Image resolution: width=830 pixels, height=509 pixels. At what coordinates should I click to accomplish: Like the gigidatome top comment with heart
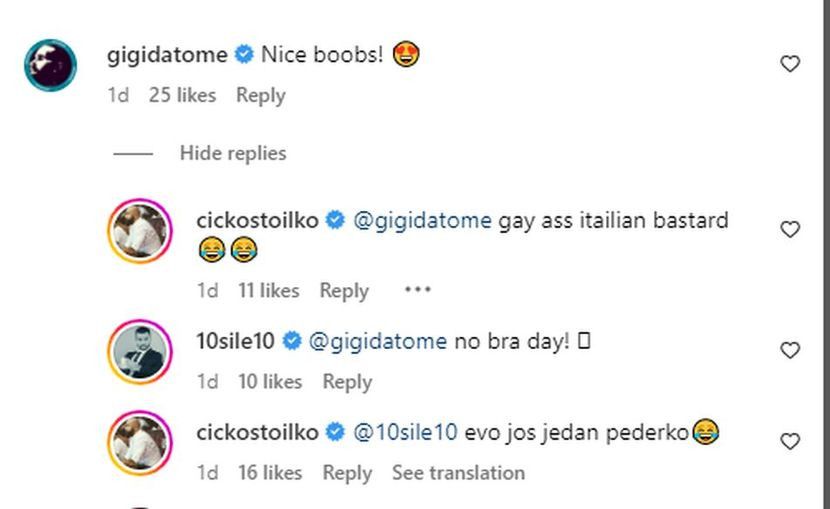click(x=790, y=64)
